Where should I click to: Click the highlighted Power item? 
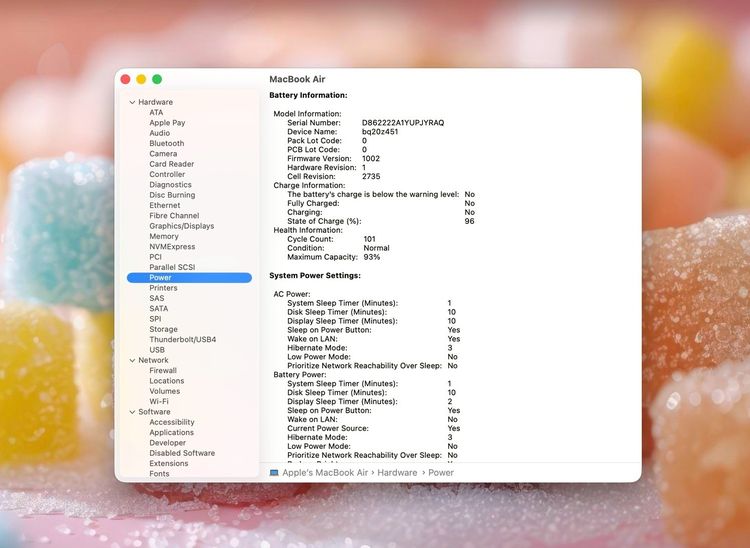tap(189, 278)
